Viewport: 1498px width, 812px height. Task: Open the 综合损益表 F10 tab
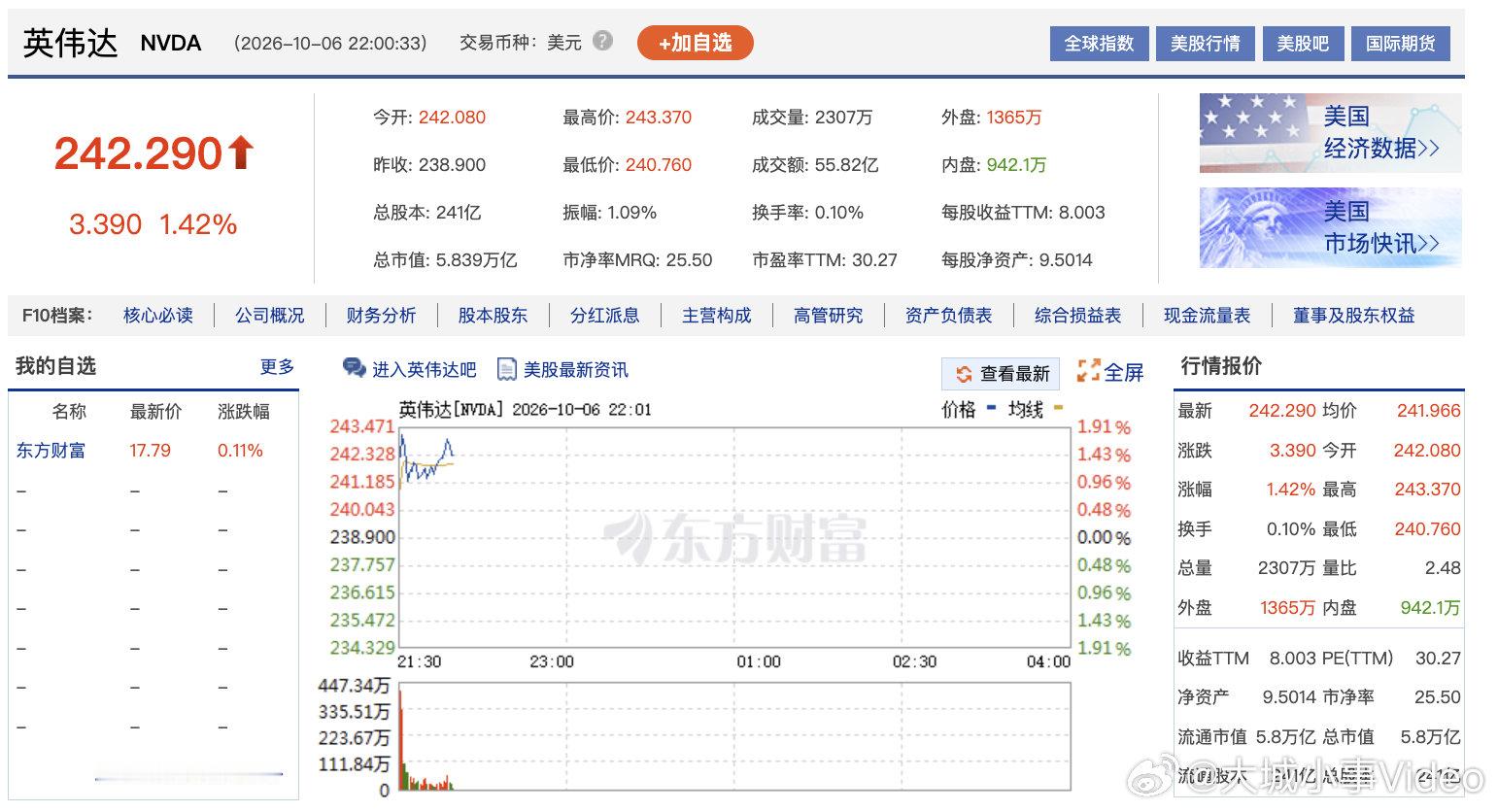tap(1078, 316)
